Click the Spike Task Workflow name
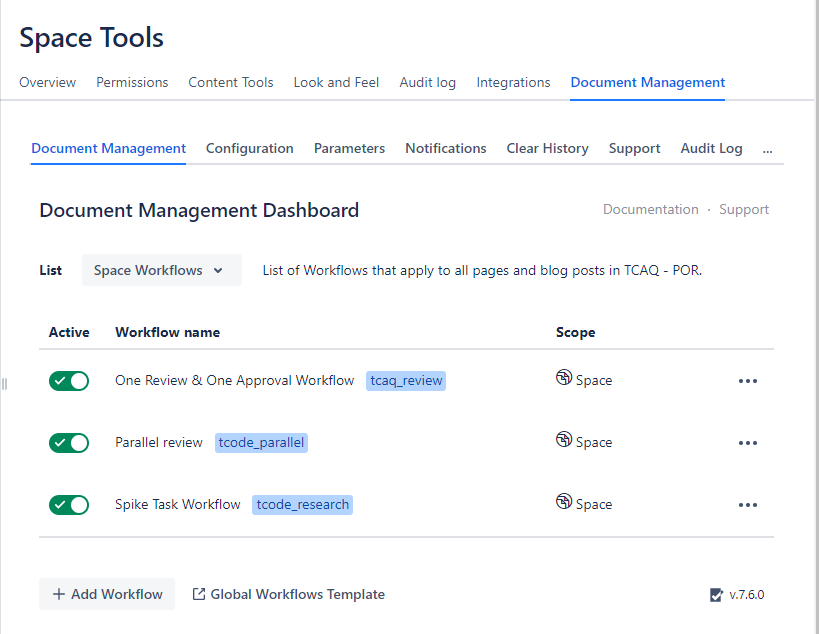 click(x=178, y=504)
